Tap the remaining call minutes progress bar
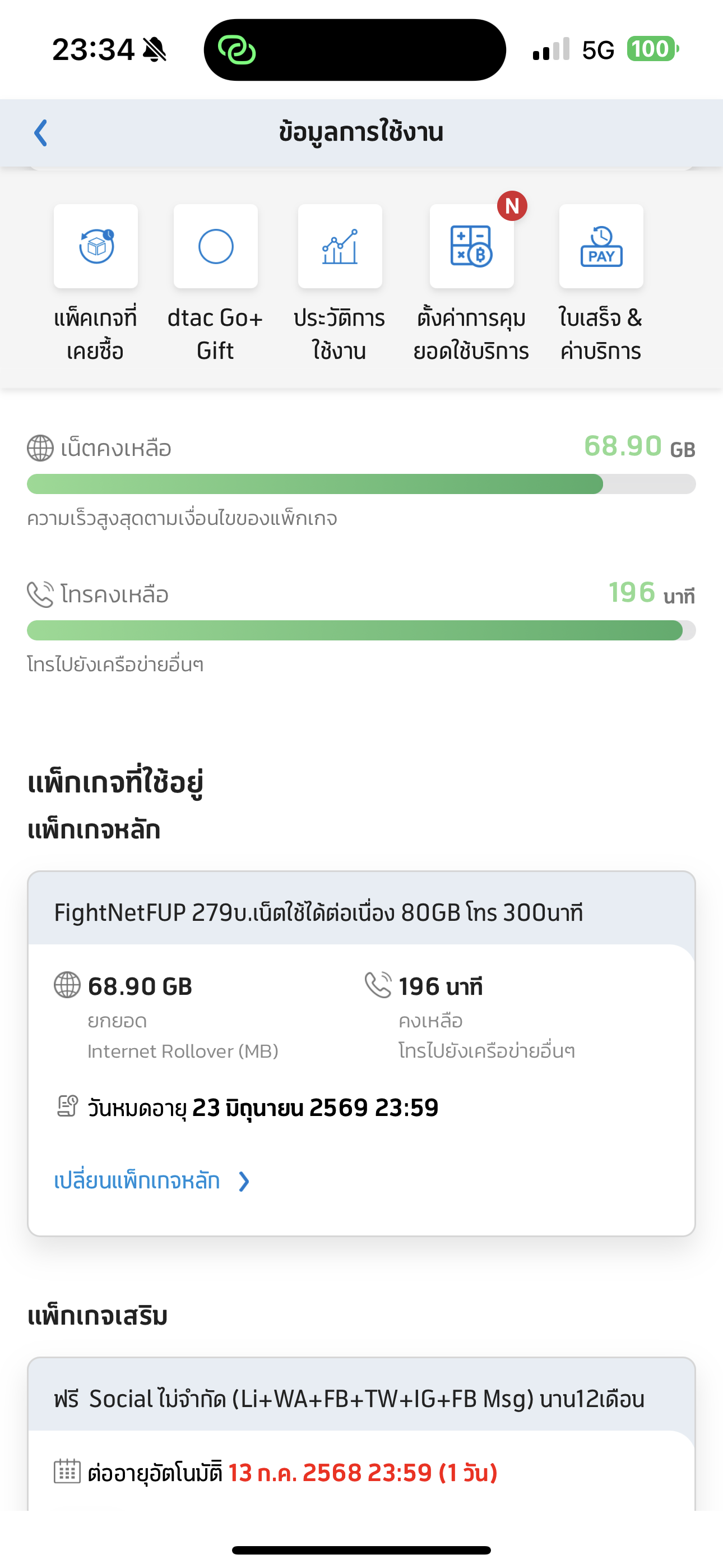The width and height of the screenshot is (723, 1568). (361, 630)
